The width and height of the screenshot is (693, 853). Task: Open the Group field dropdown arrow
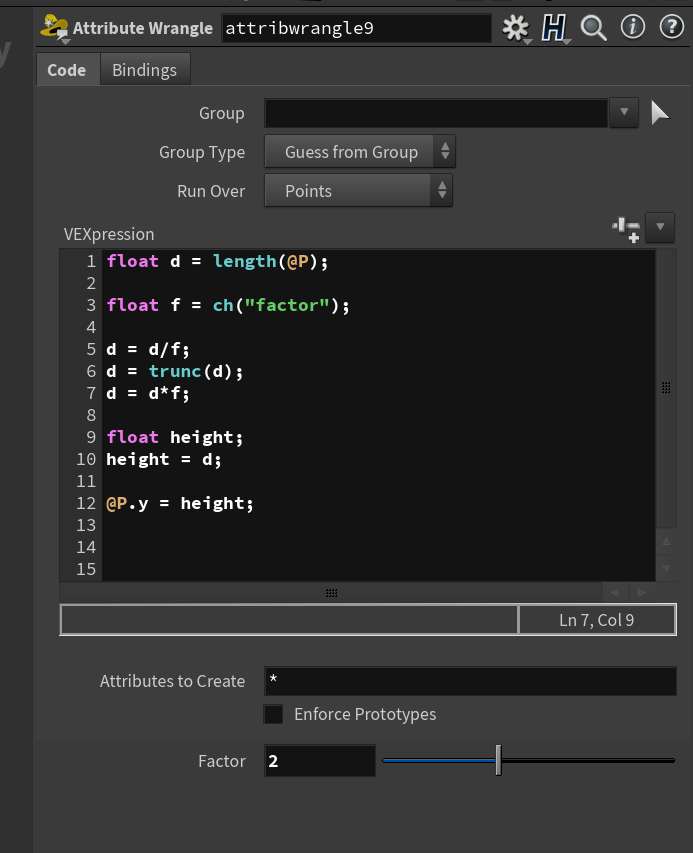point(624,113)
